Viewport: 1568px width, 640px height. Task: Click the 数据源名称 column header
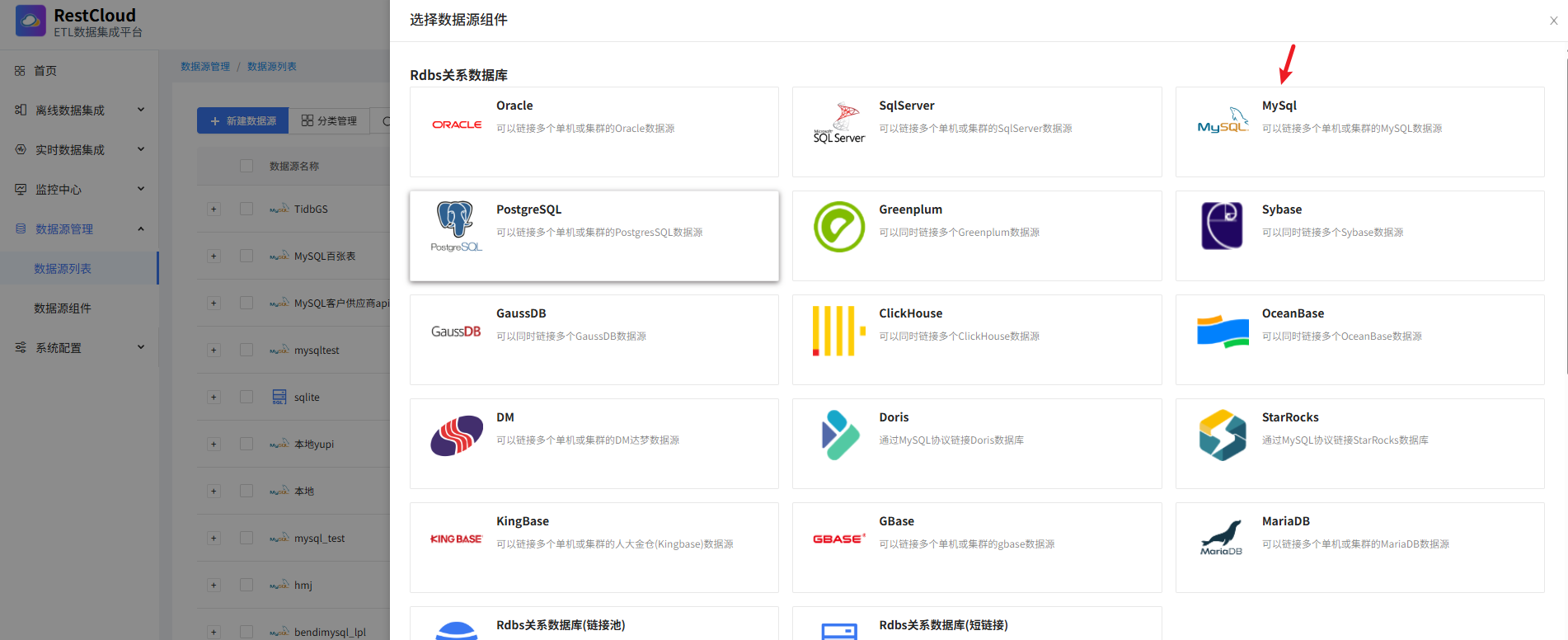click(294, 167)
